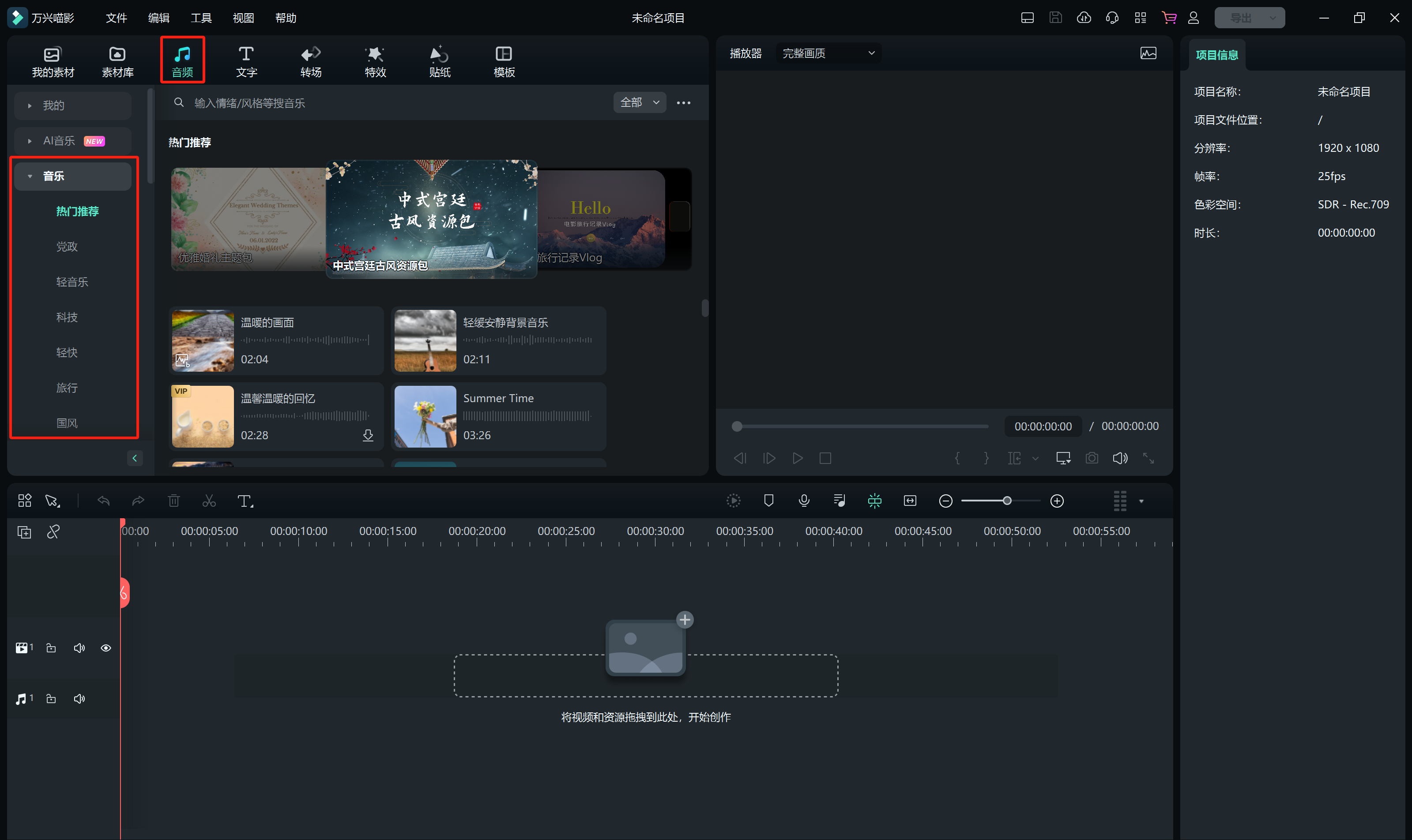The height and width of the screenshot is (840, 1412).
Task: Click the download icon on 温馨温暖的回忆 track
Action: [x=368, y=435]
